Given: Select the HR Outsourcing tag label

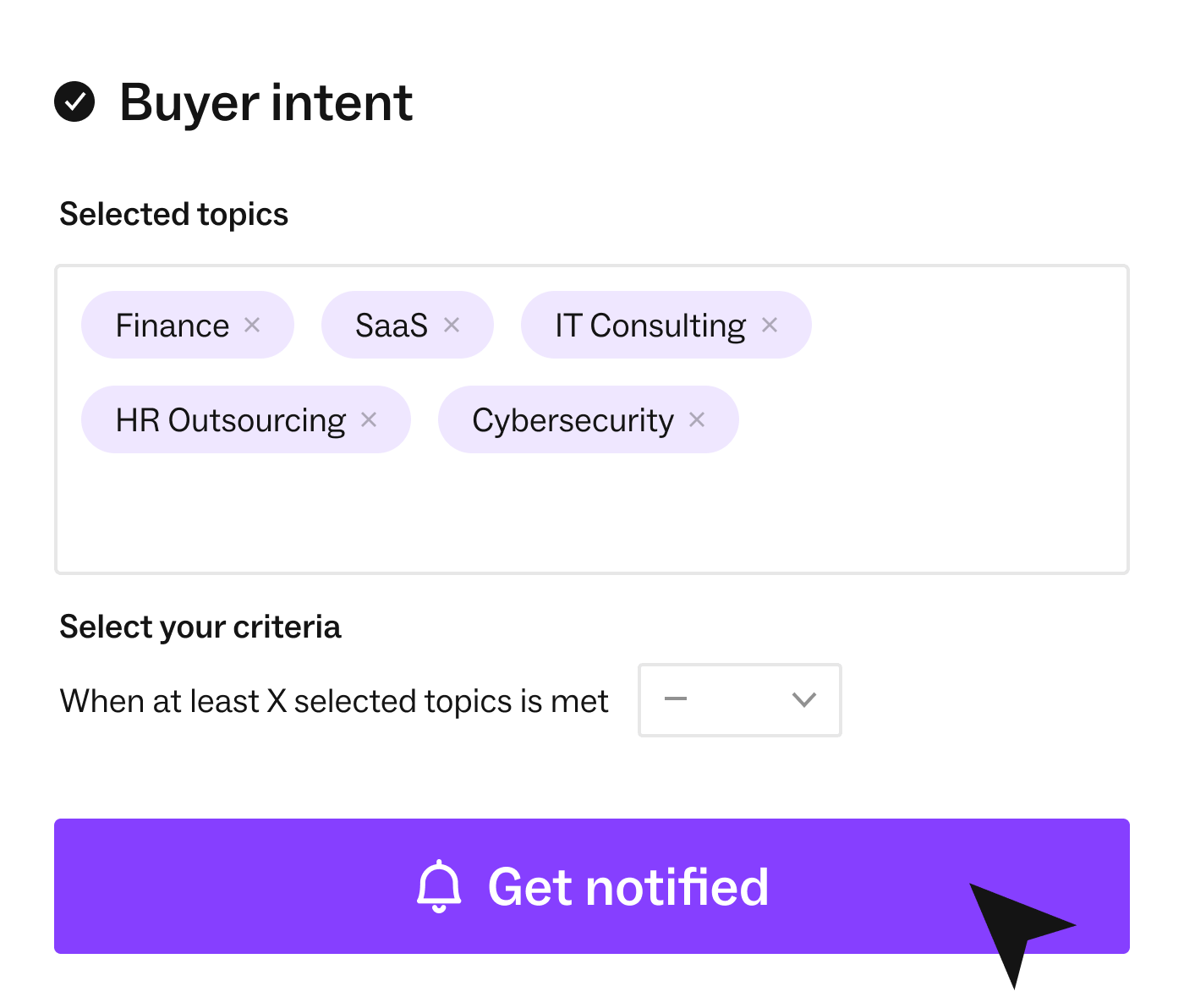Looking at the screenshot, I should click(231, 421).
